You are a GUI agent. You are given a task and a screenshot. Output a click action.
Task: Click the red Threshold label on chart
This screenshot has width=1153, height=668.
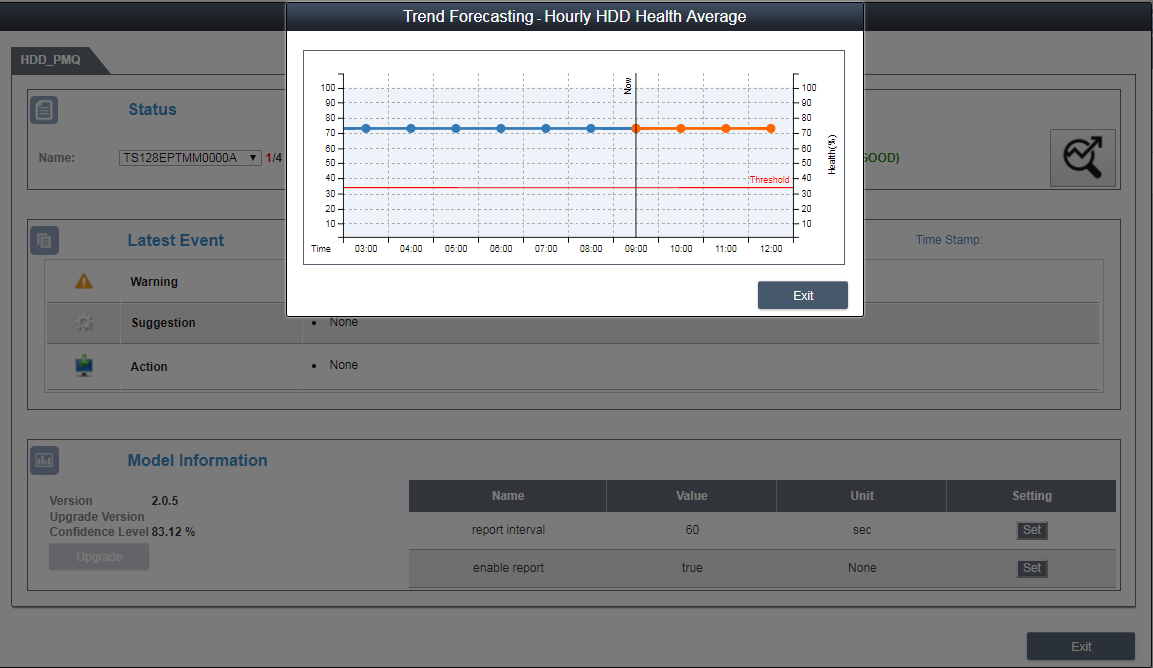click(x=769, y=180)
